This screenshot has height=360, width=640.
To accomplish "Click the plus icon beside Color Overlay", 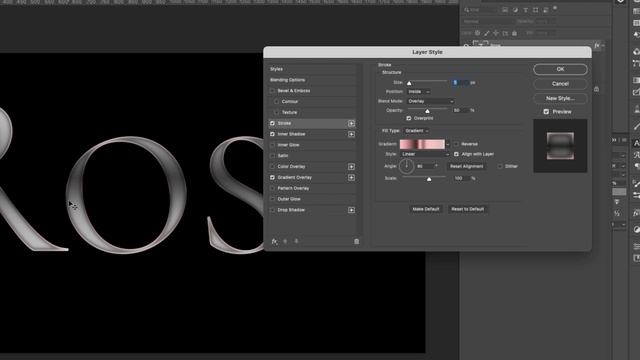I will click(x=351, y=167).
